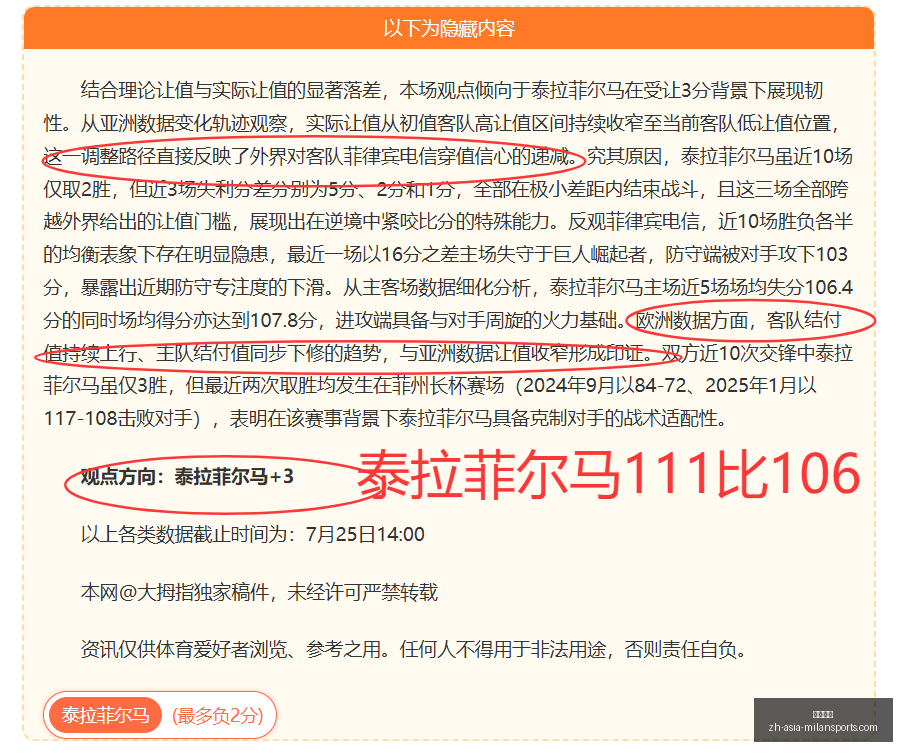
Task: Click the line 以上各类数据截止时间为：7月25日14:00
Action: coord(253,534)
